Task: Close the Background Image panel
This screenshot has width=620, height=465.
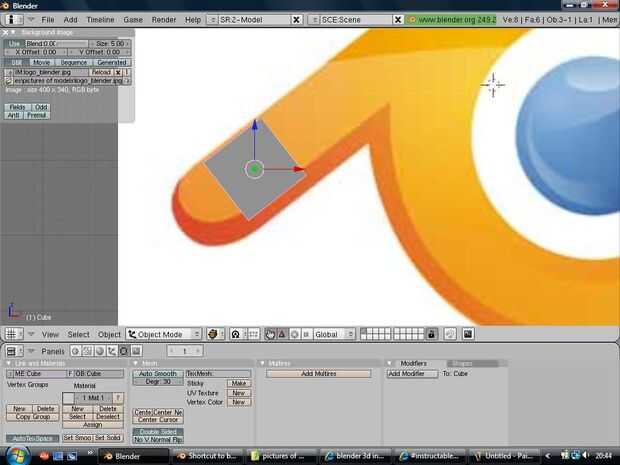Action: click(x=5, y=32)
